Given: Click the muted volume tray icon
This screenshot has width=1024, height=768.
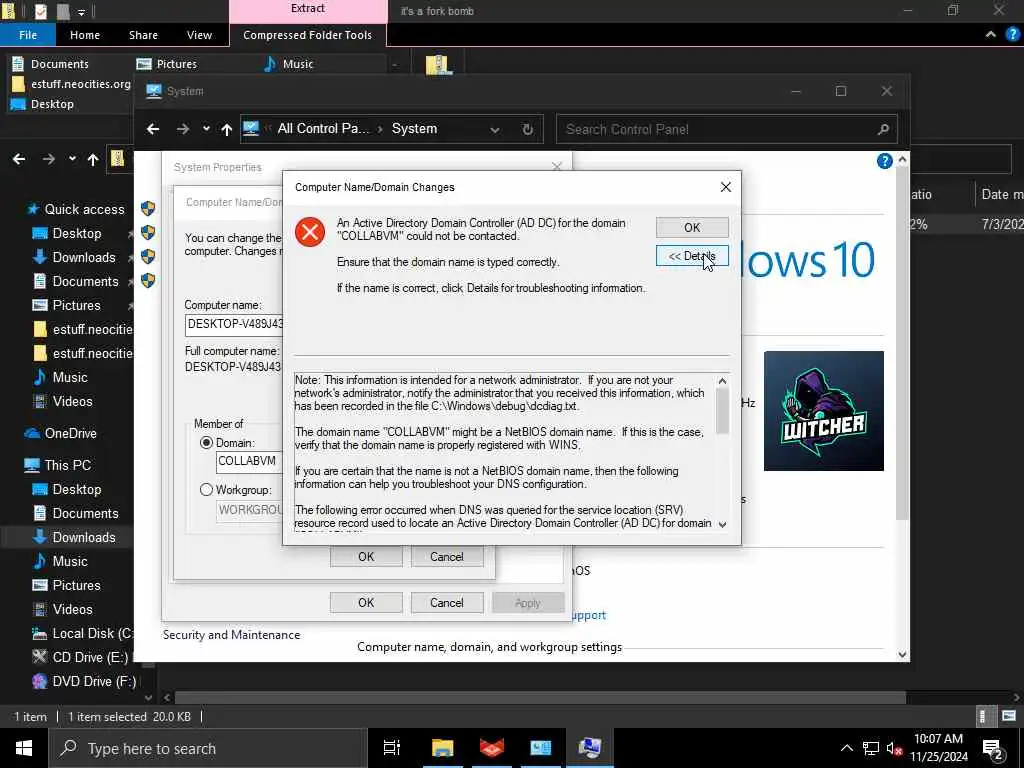Looking at the screenshot, I should [895, 748].
